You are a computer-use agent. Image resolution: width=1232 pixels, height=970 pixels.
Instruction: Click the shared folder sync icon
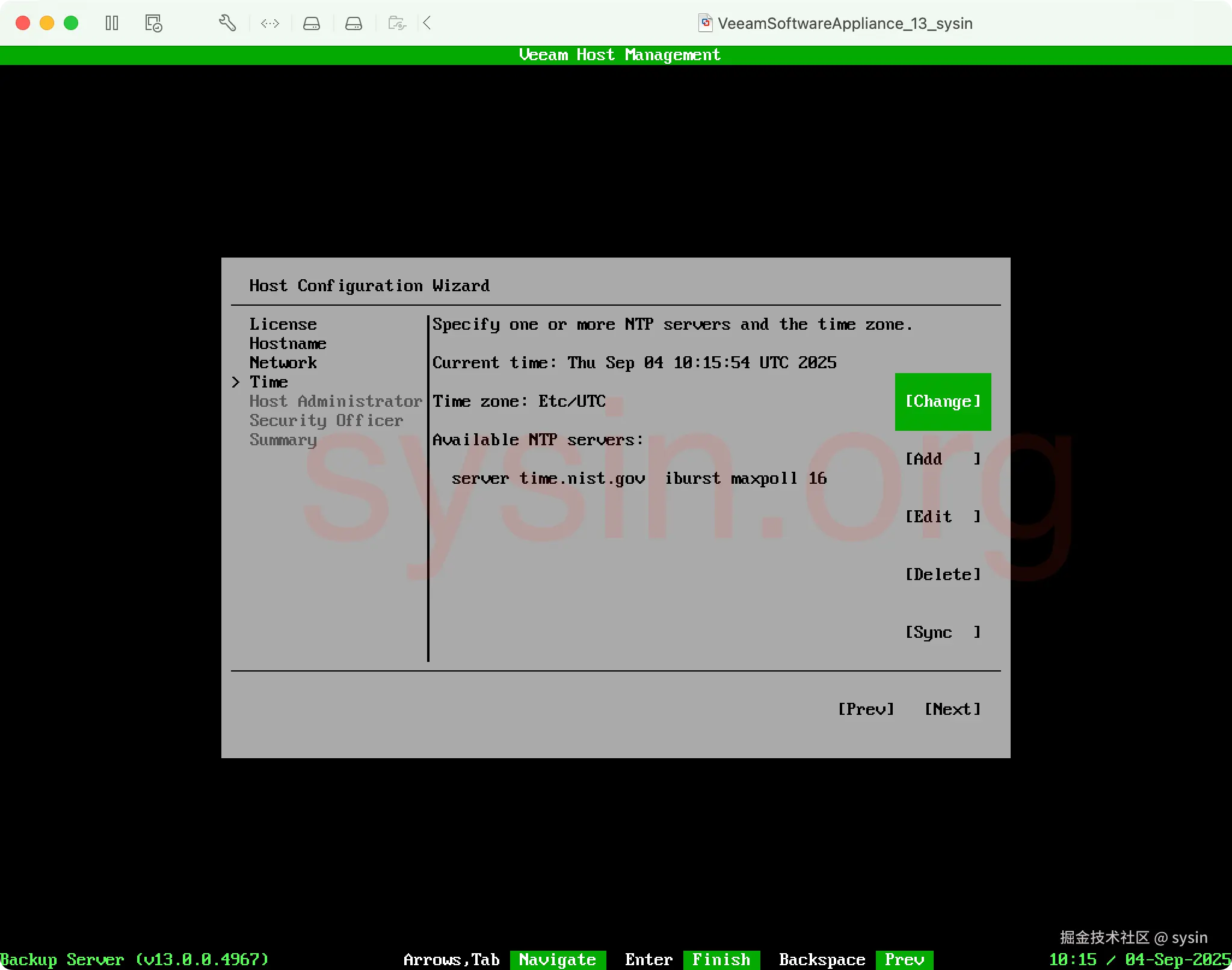[x=396, y=23]
